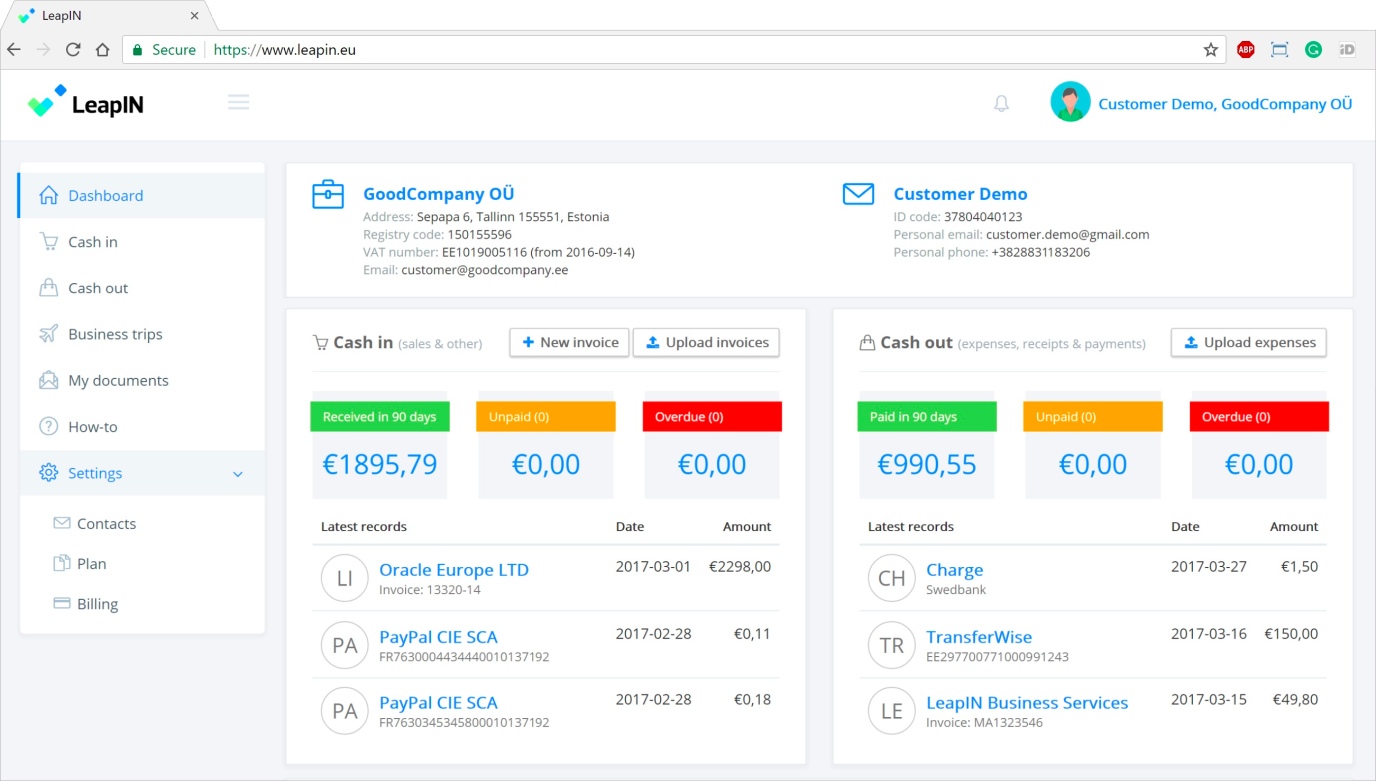Collapse the Settings menu chevron
Viewport: 1376px width, 781px height.
click(x=238, y=474)
